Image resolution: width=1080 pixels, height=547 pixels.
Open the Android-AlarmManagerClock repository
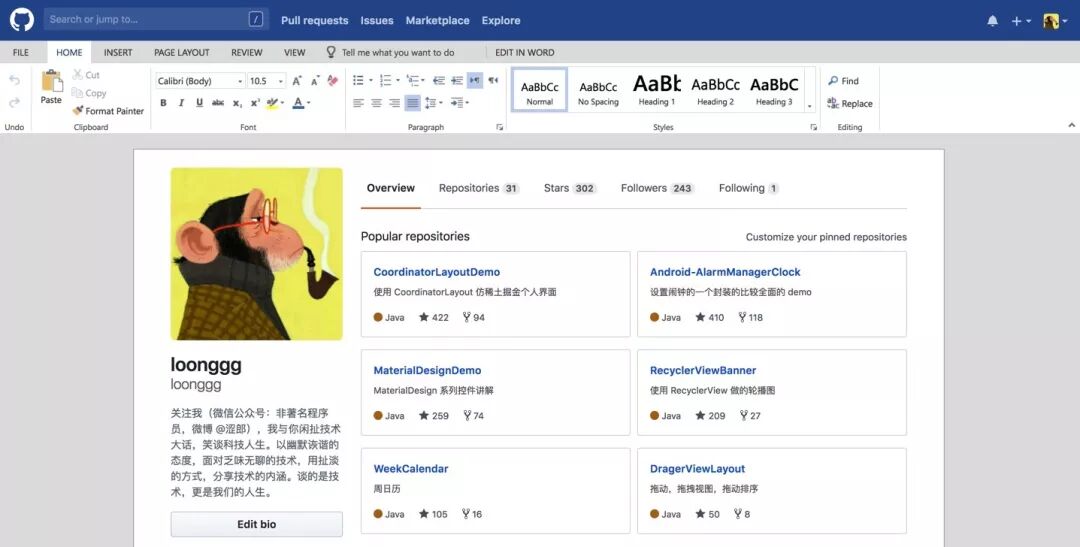tap(725, 272)
